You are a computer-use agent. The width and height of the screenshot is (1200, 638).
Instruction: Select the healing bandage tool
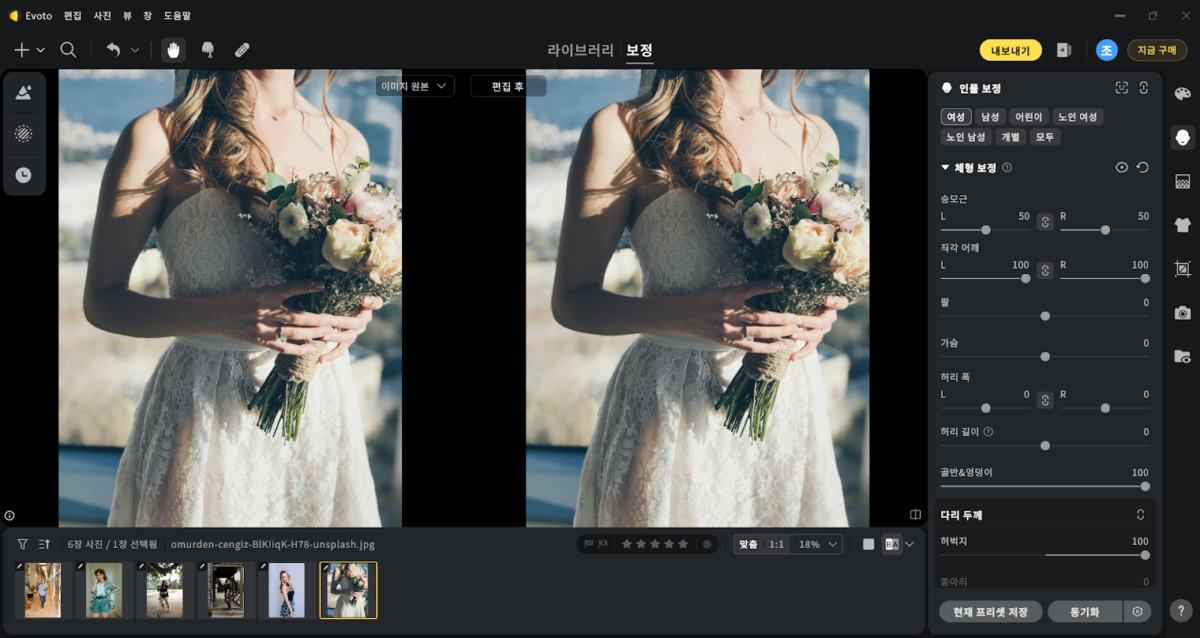point(242,50)
